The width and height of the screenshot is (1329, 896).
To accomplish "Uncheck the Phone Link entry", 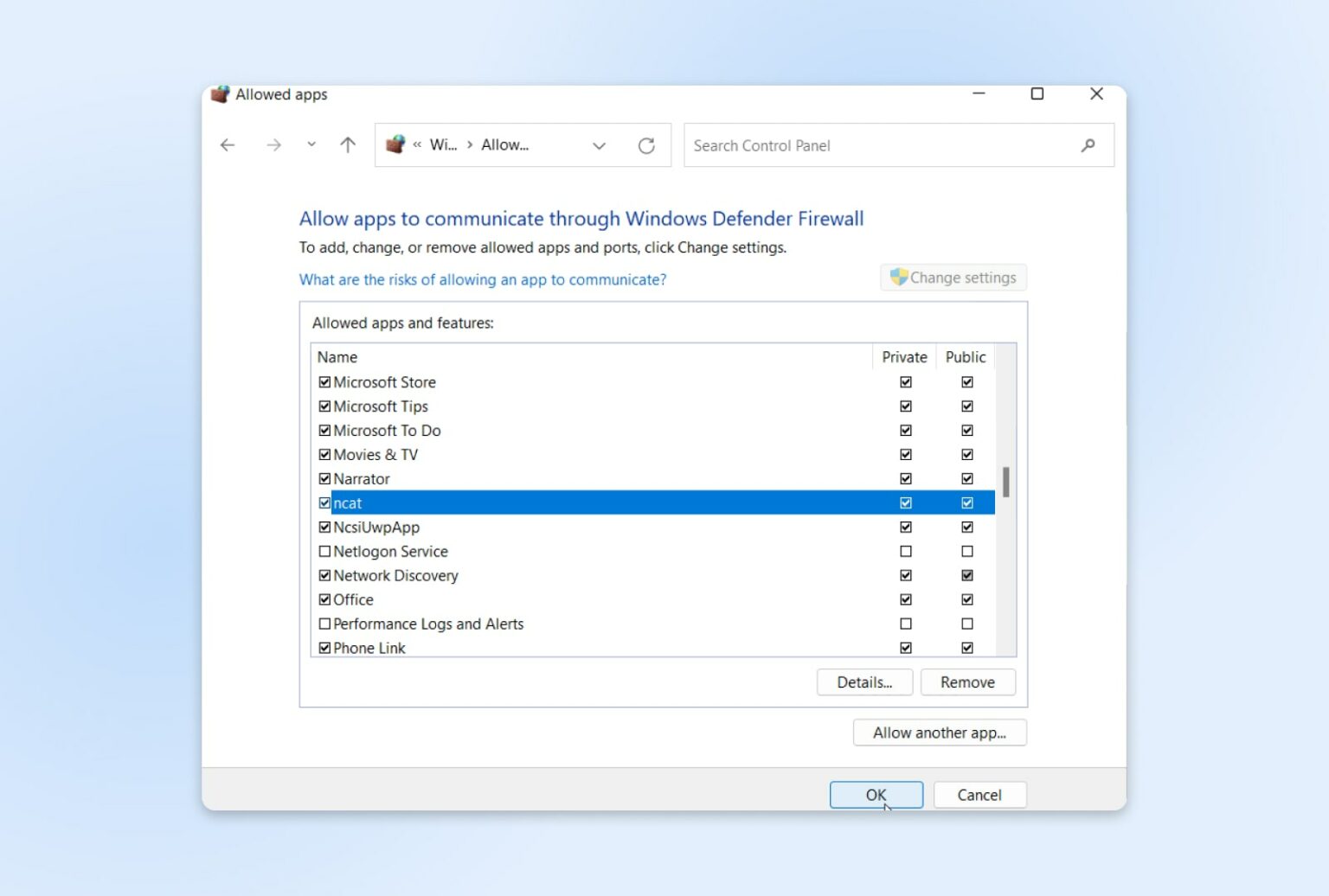I will pyautogui.click(x=324, y=647).
